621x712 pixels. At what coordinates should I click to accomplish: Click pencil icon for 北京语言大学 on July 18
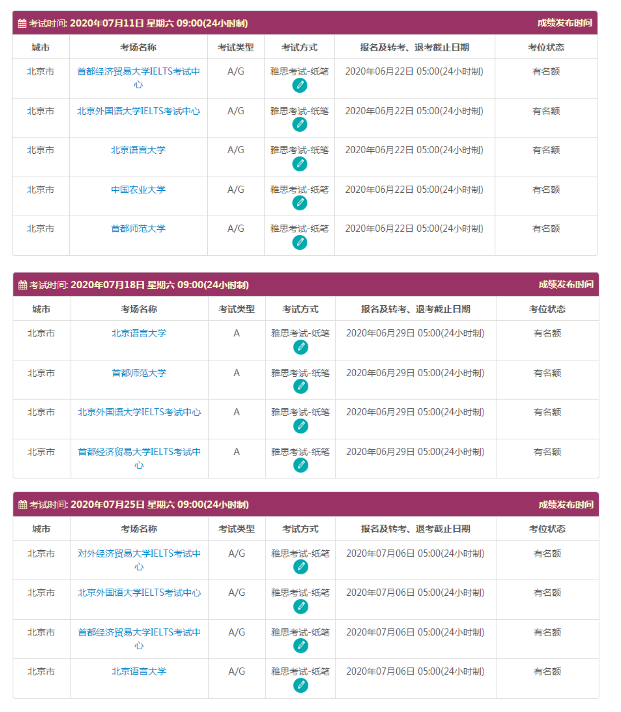300,347
